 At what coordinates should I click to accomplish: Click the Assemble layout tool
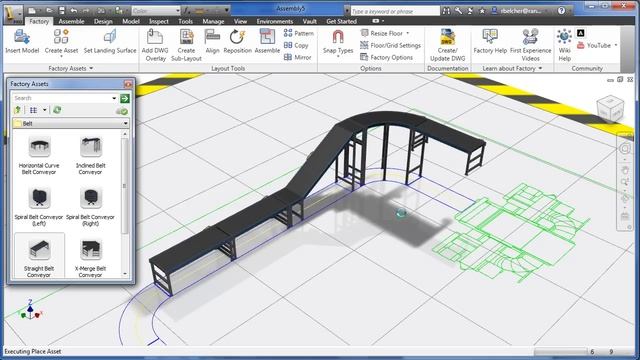point(267,42)
